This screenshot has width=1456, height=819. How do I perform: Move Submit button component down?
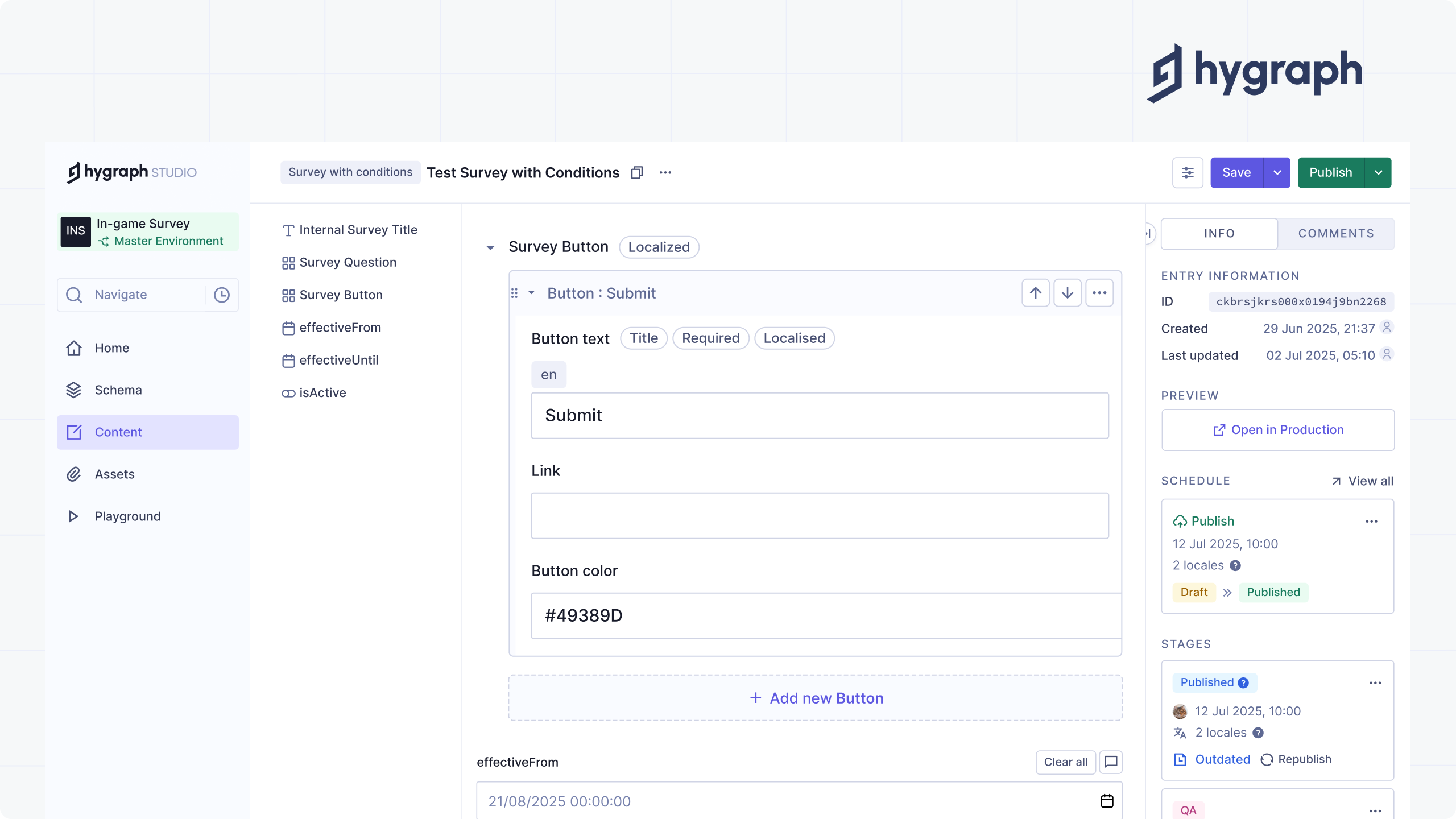click(1068, 293)
